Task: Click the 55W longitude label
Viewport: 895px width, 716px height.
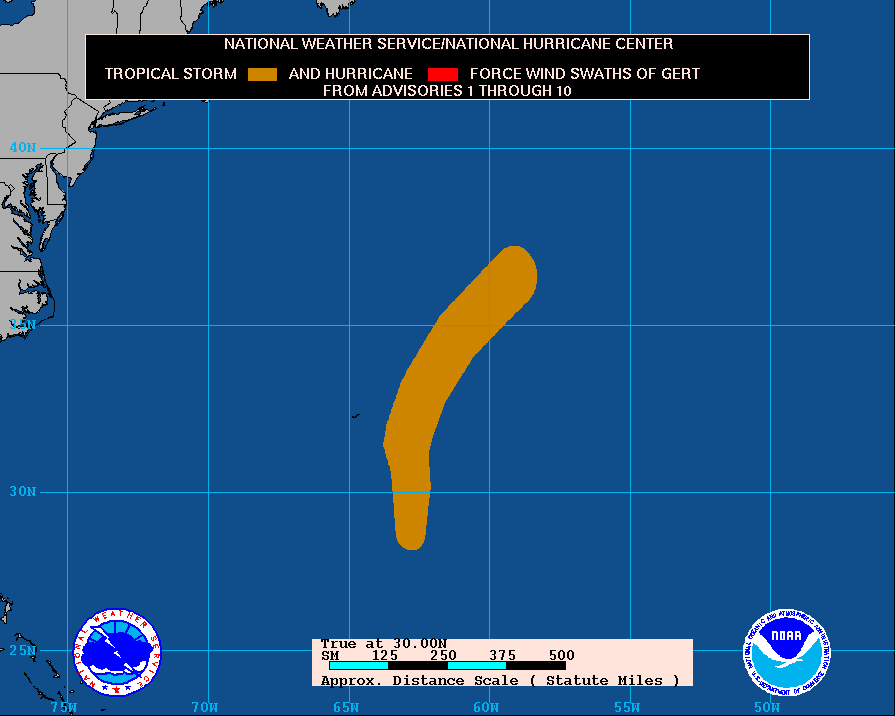Action: point(627,707)
